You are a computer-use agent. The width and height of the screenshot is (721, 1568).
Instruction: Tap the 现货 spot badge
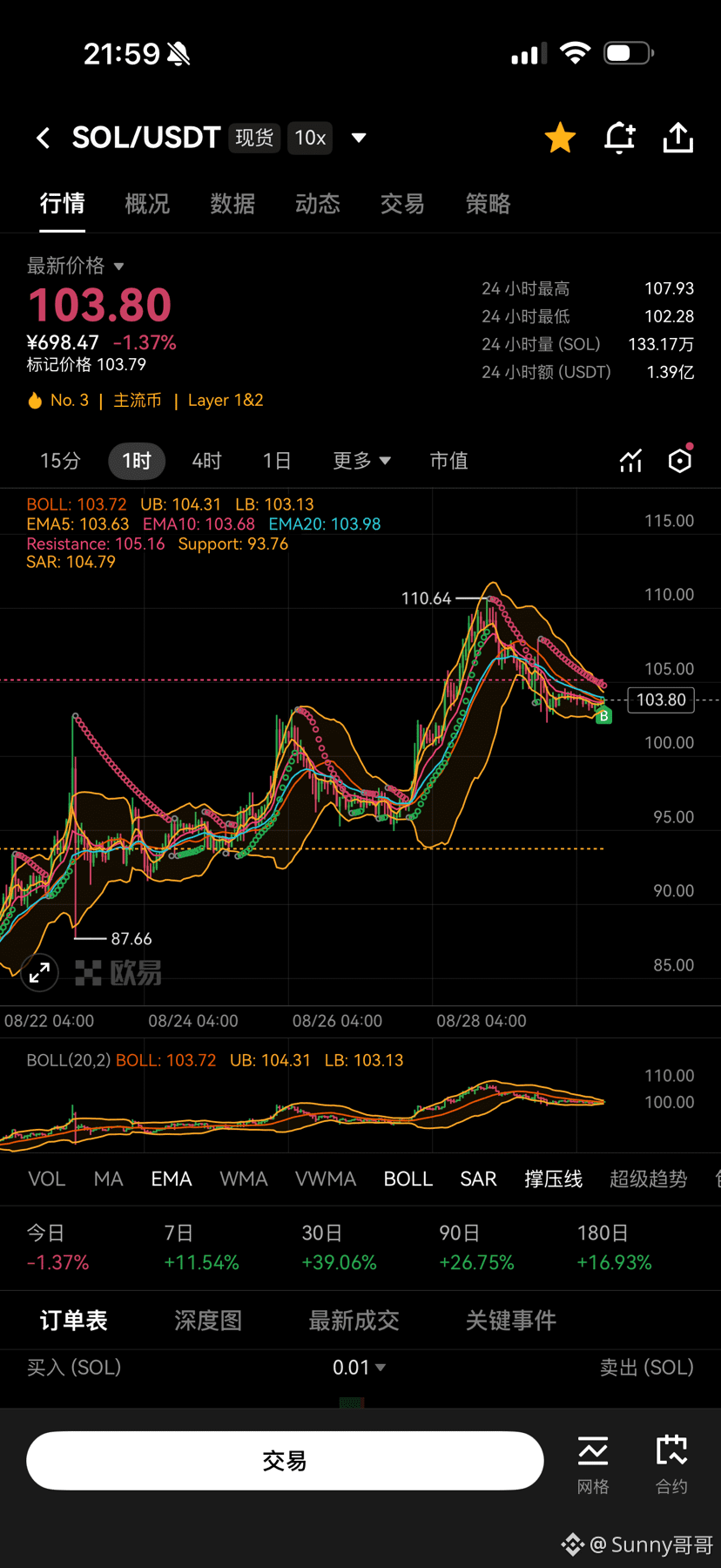point(254,138)
